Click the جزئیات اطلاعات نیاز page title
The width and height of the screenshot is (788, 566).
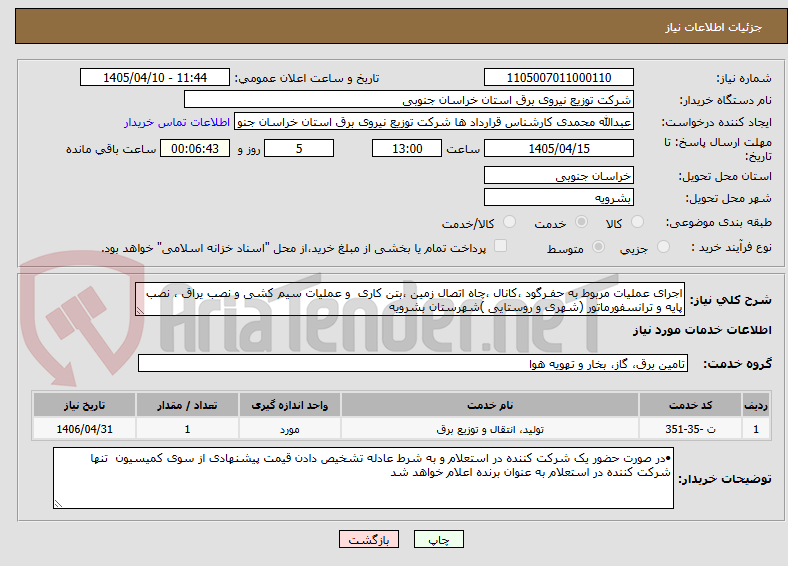(714, 27)
